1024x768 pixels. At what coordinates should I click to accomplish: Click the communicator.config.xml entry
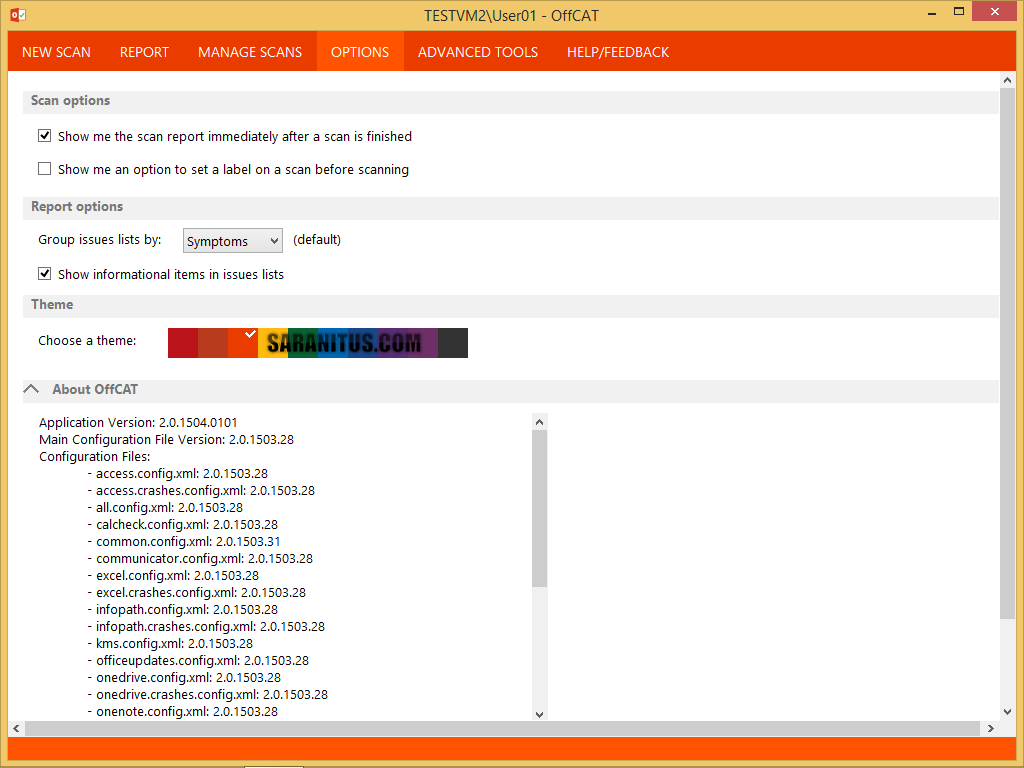point(200,558)
